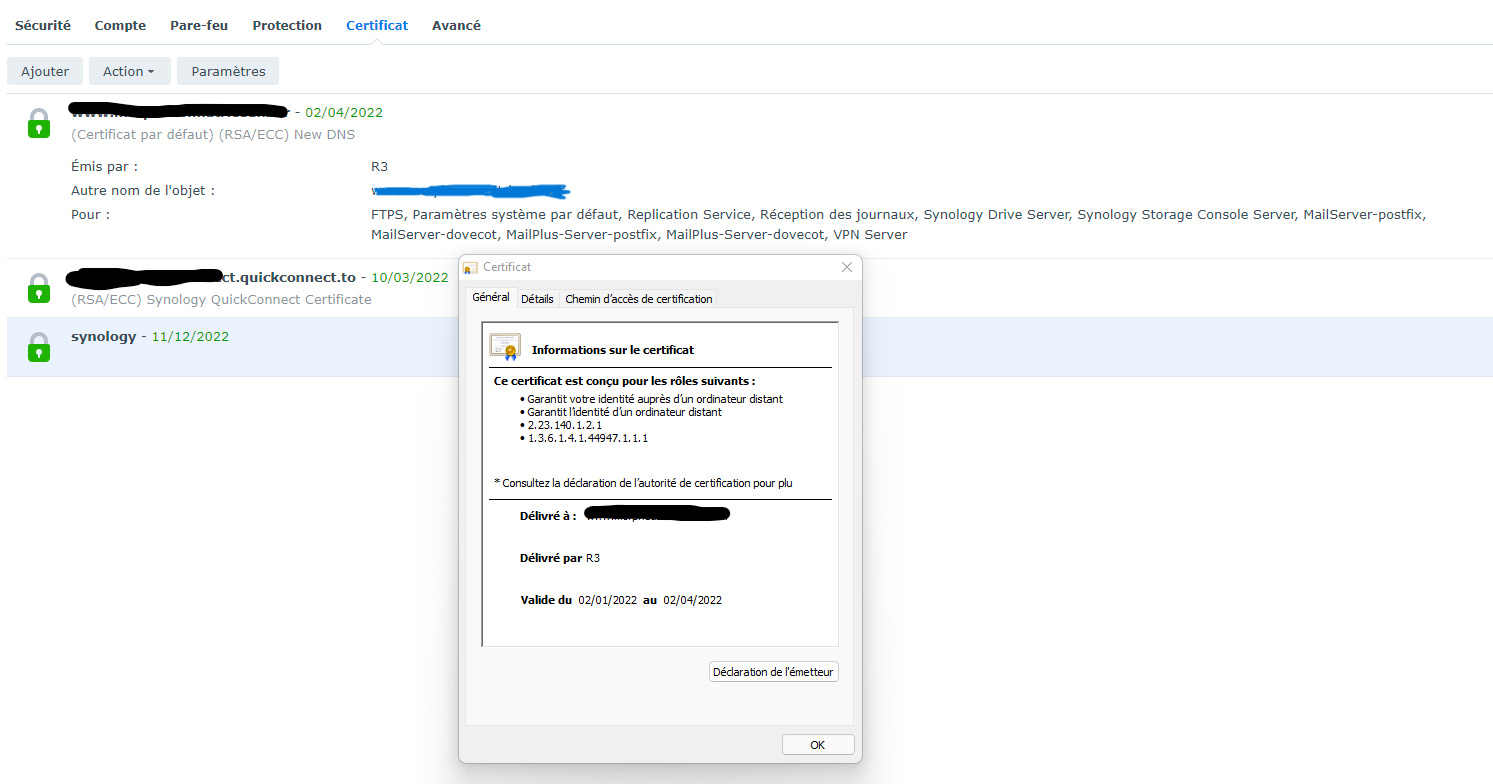Click the OID 1.3.6.1.4.1.44947.1.1.1 entry
The image size is (1493, 784).
tap(588, 438)
